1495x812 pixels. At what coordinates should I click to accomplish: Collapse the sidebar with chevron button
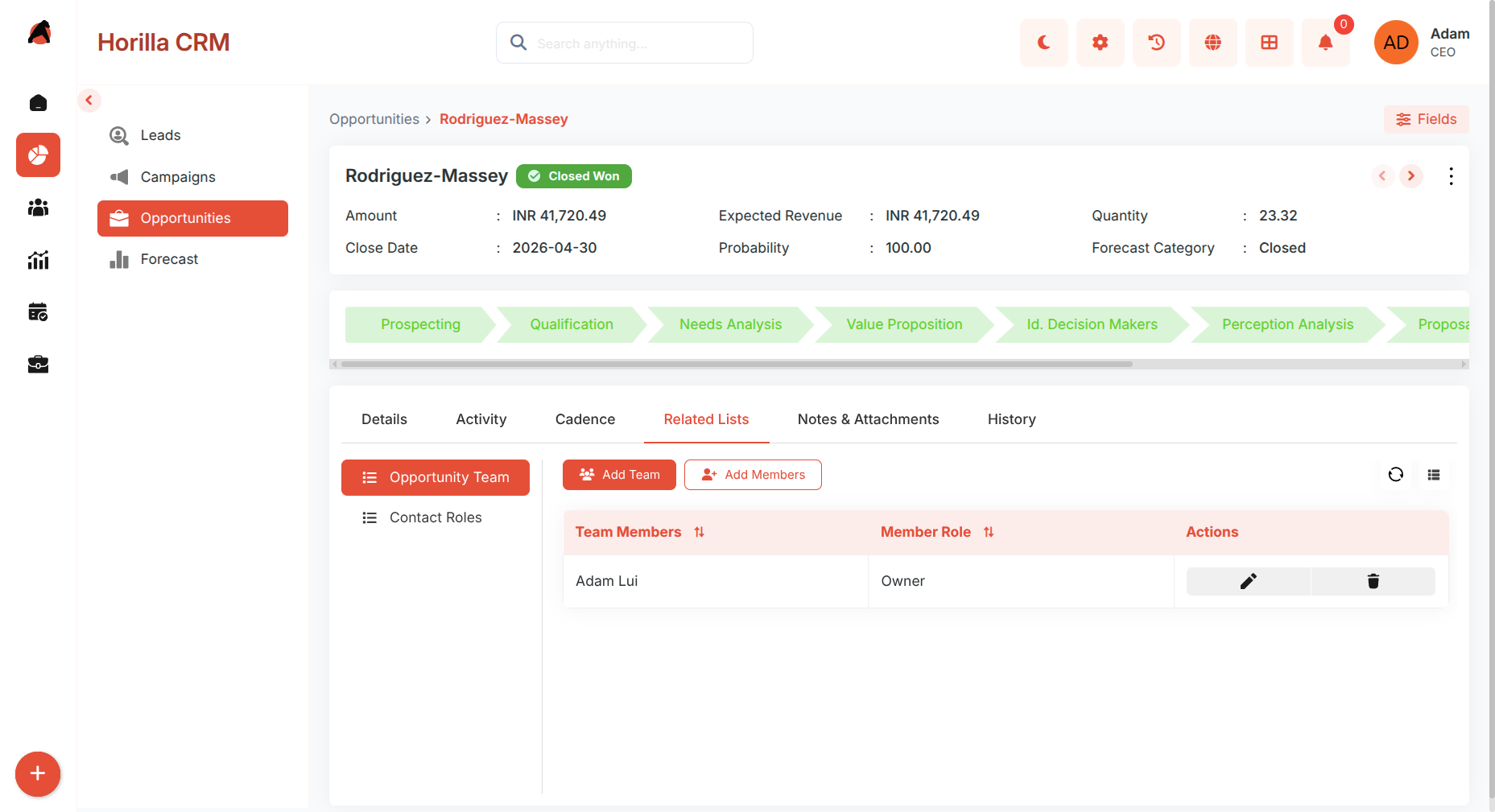89,101
